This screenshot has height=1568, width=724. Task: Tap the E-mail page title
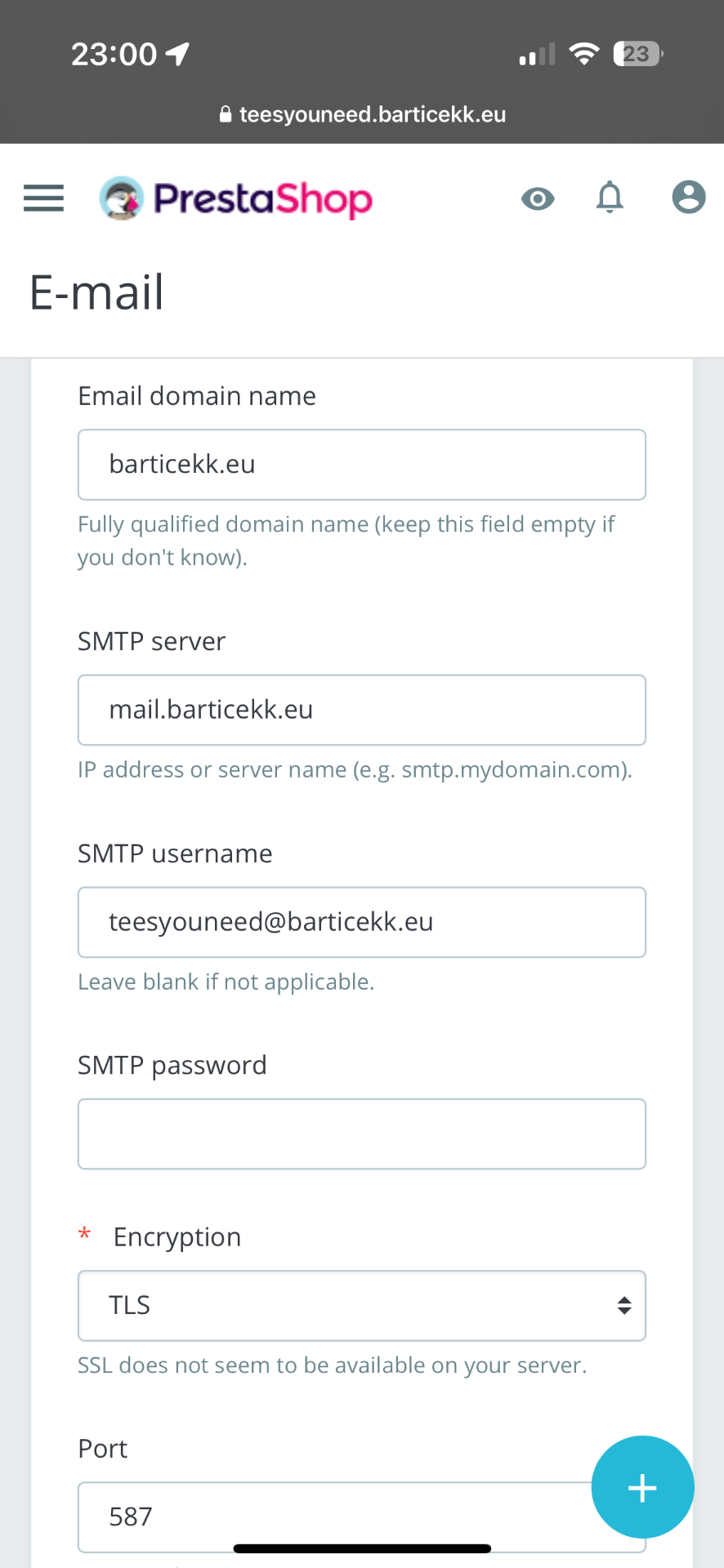96,292
